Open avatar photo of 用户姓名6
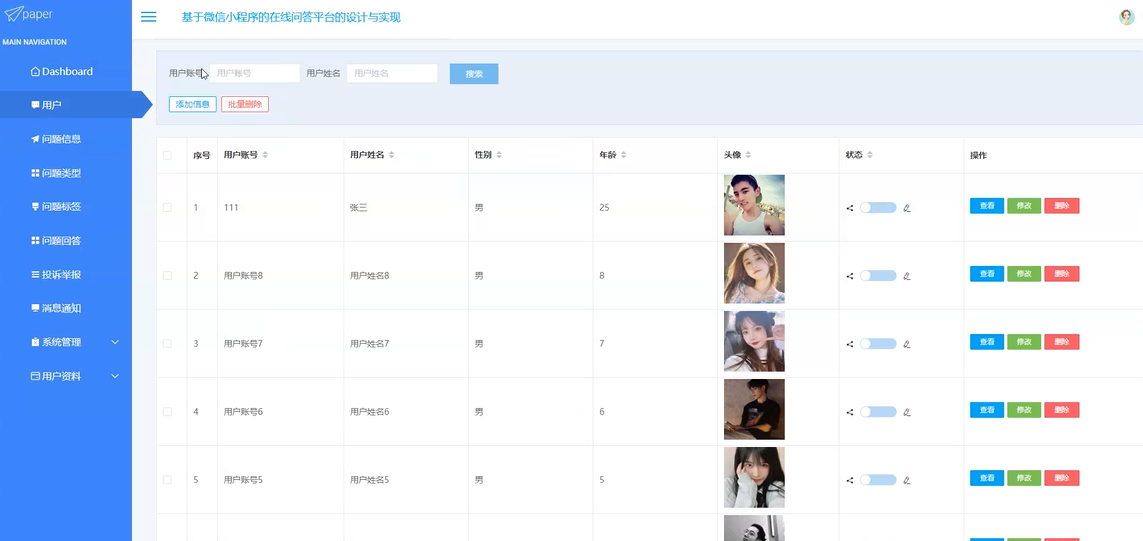1143x541 pixels. click(x=754, y=409)
